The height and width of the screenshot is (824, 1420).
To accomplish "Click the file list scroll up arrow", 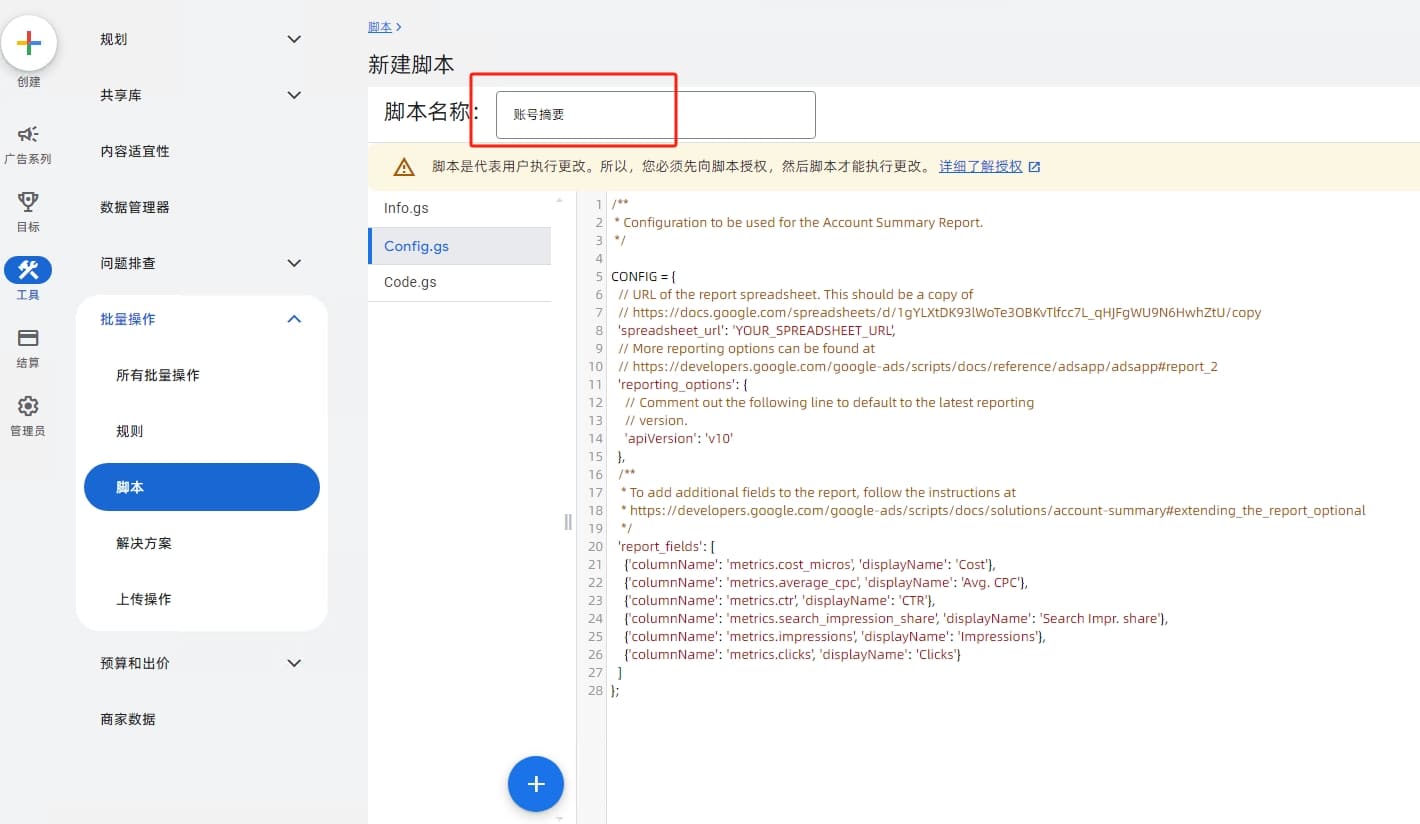I will (559, 200).
